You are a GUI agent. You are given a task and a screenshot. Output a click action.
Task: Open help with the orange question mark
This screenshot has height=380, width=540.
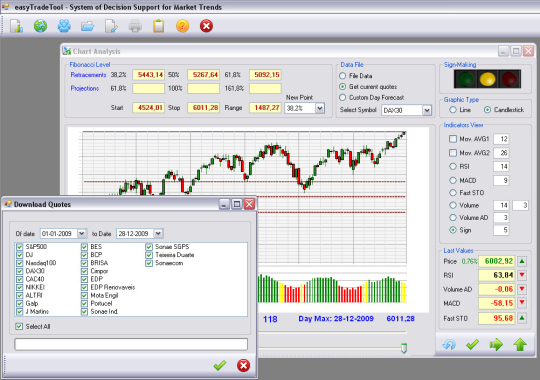tap(183, 26)
